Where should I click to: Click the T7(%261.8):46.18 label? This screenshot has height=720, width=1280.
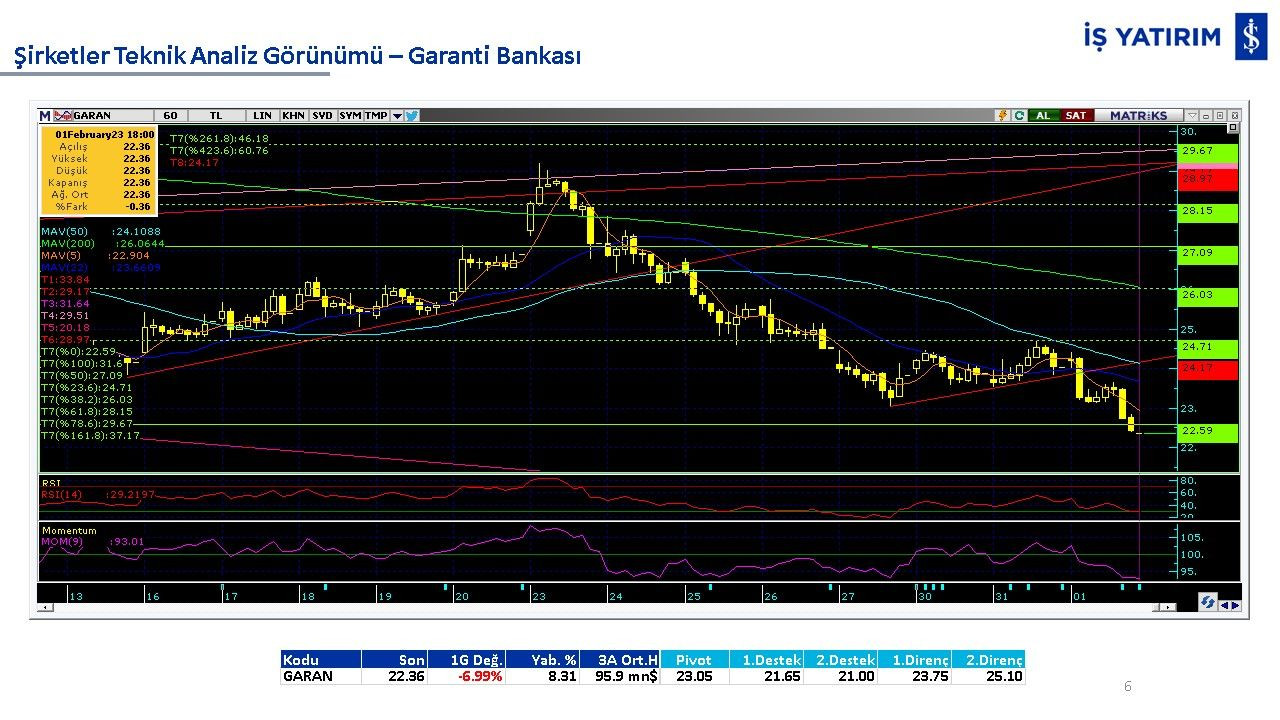tap(219, 138)
